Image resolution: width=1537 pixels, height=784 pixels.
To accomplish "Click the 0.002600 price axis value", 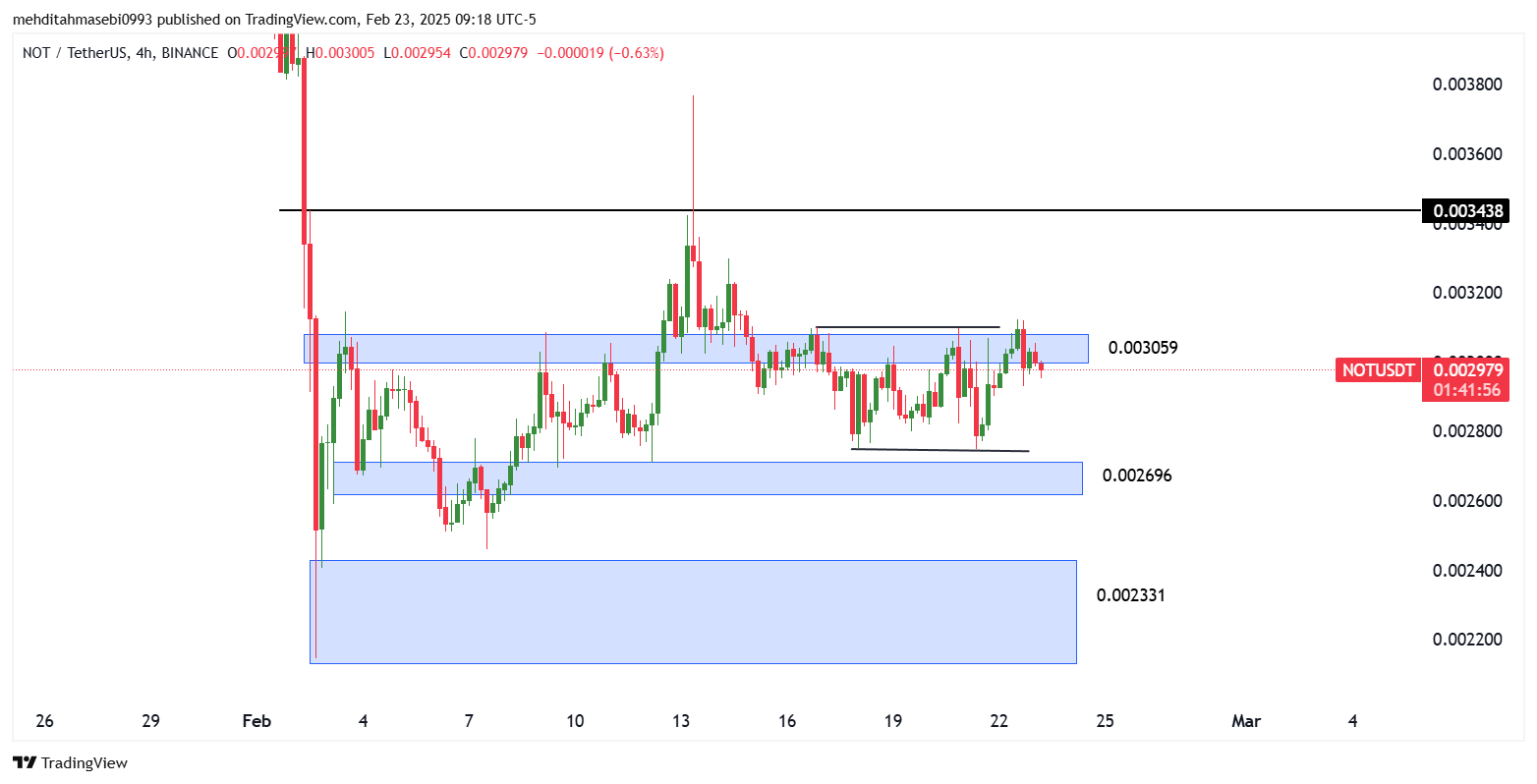I will 1467,501.
